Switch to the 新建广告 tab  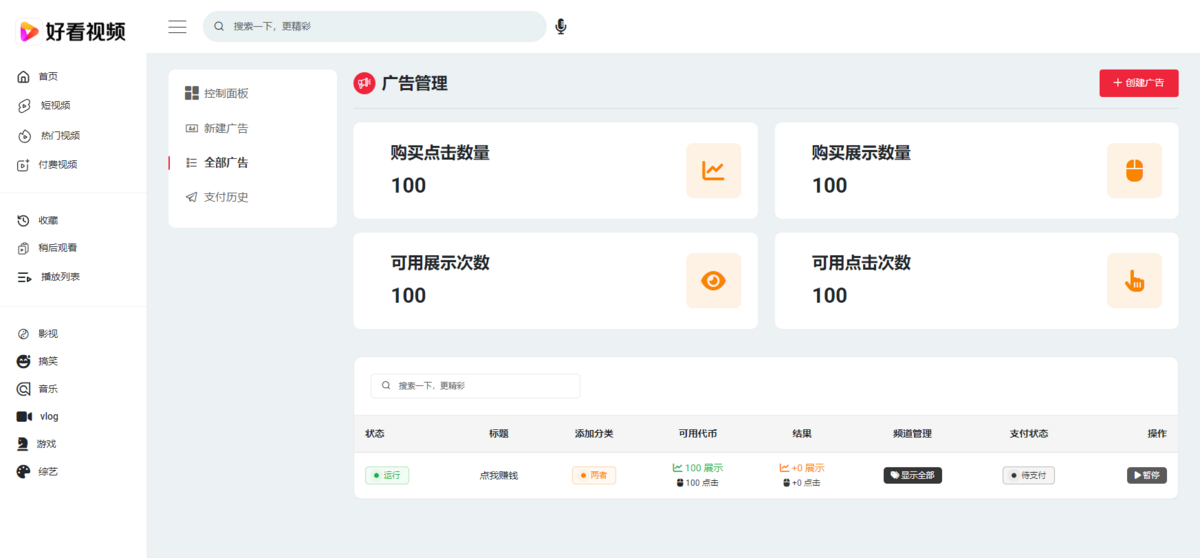[225, 128]
